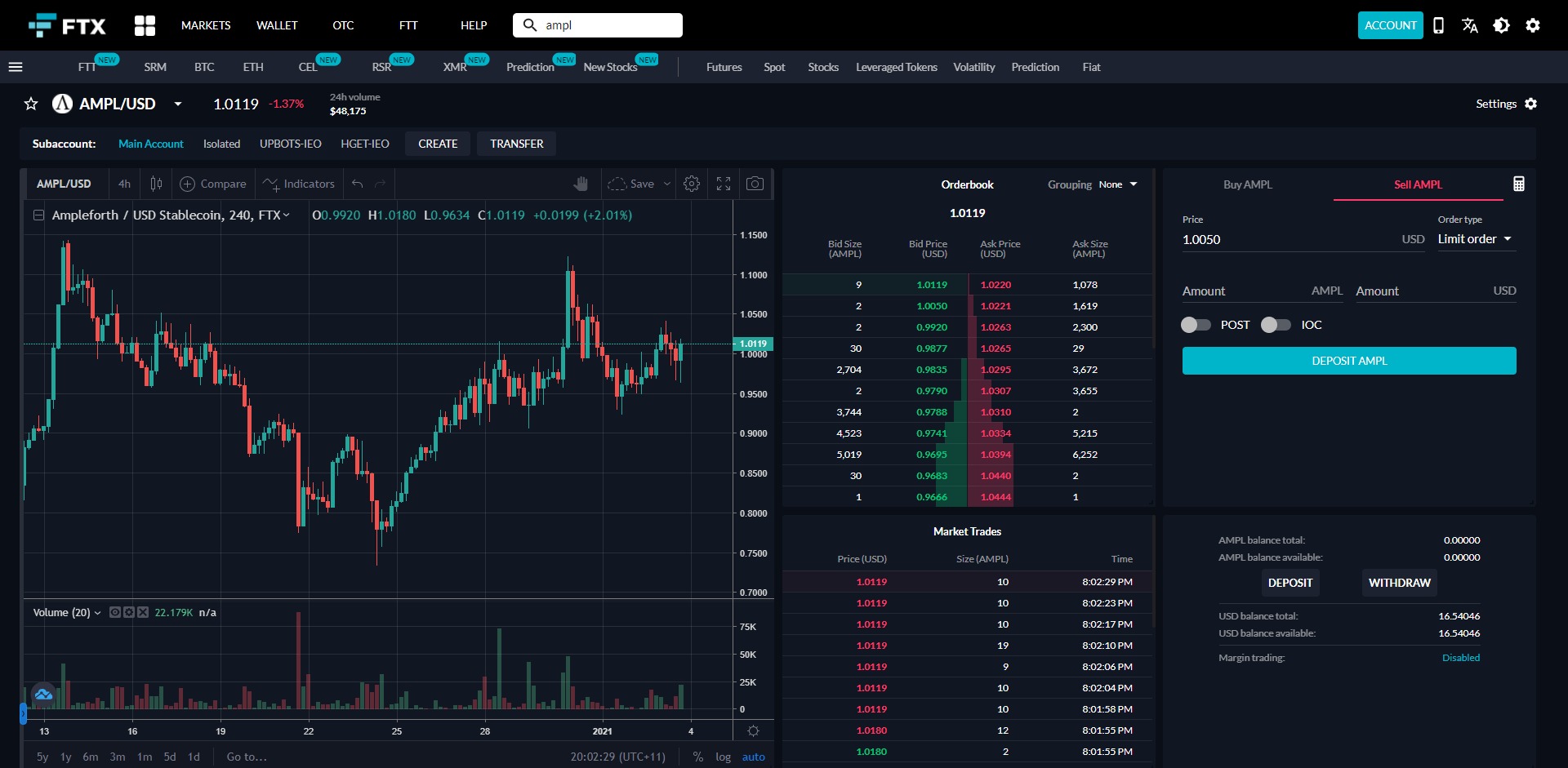This screenshot has width=1568, height=768.
Task: Open the AMPL/USD market dropdown arrow
Action: tap(177, 104)
